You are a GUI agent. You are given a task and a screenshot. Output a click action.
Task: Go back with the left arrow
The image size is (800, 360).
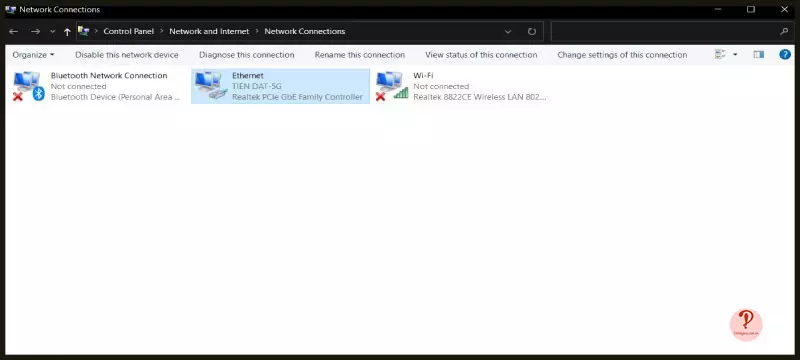point(14,32)
